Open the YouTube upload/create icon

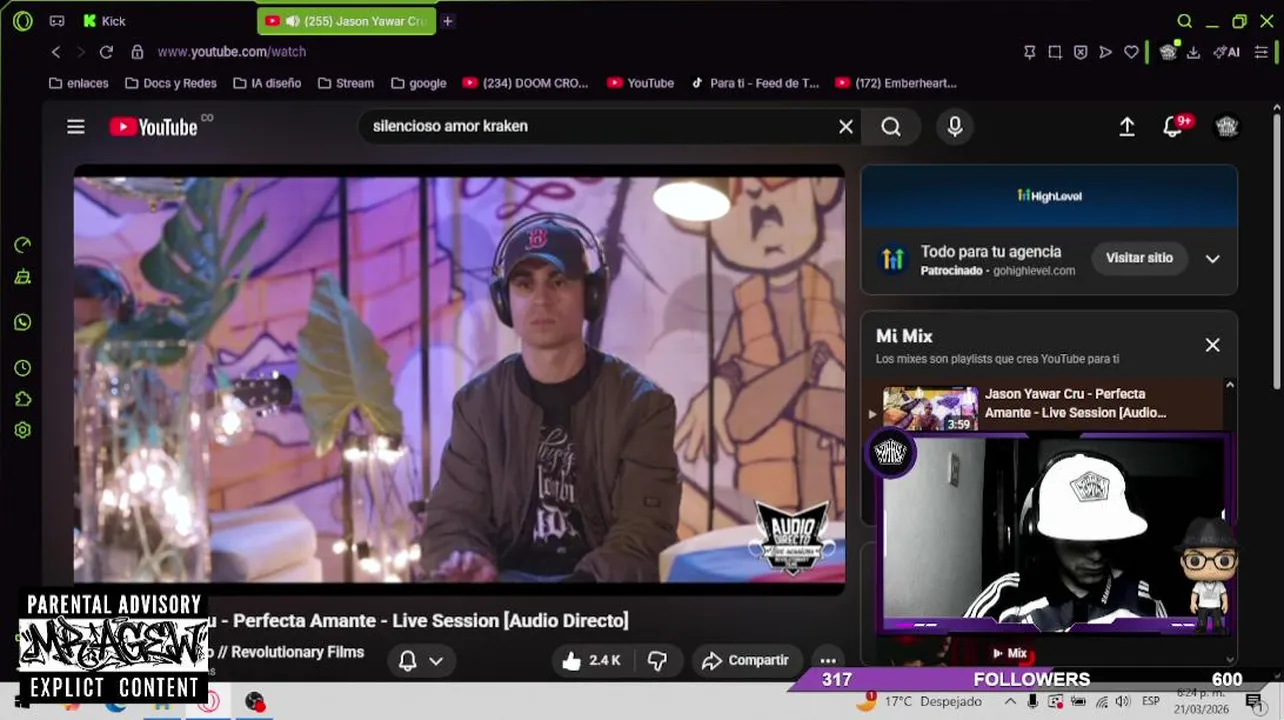[1127, 127]
